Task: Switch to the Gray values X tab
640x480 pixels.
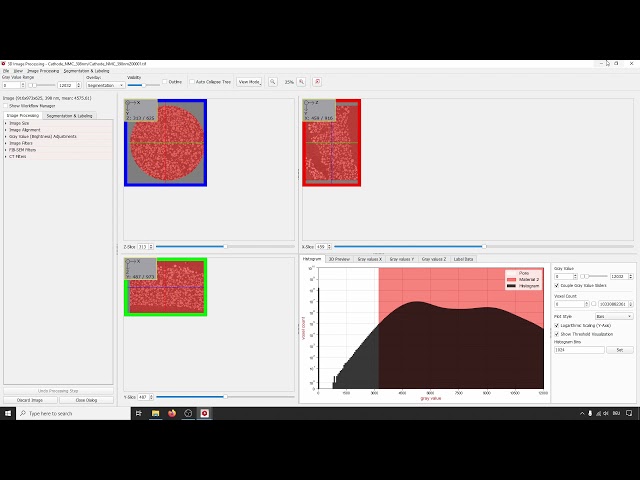Action: tap(369, 259)
